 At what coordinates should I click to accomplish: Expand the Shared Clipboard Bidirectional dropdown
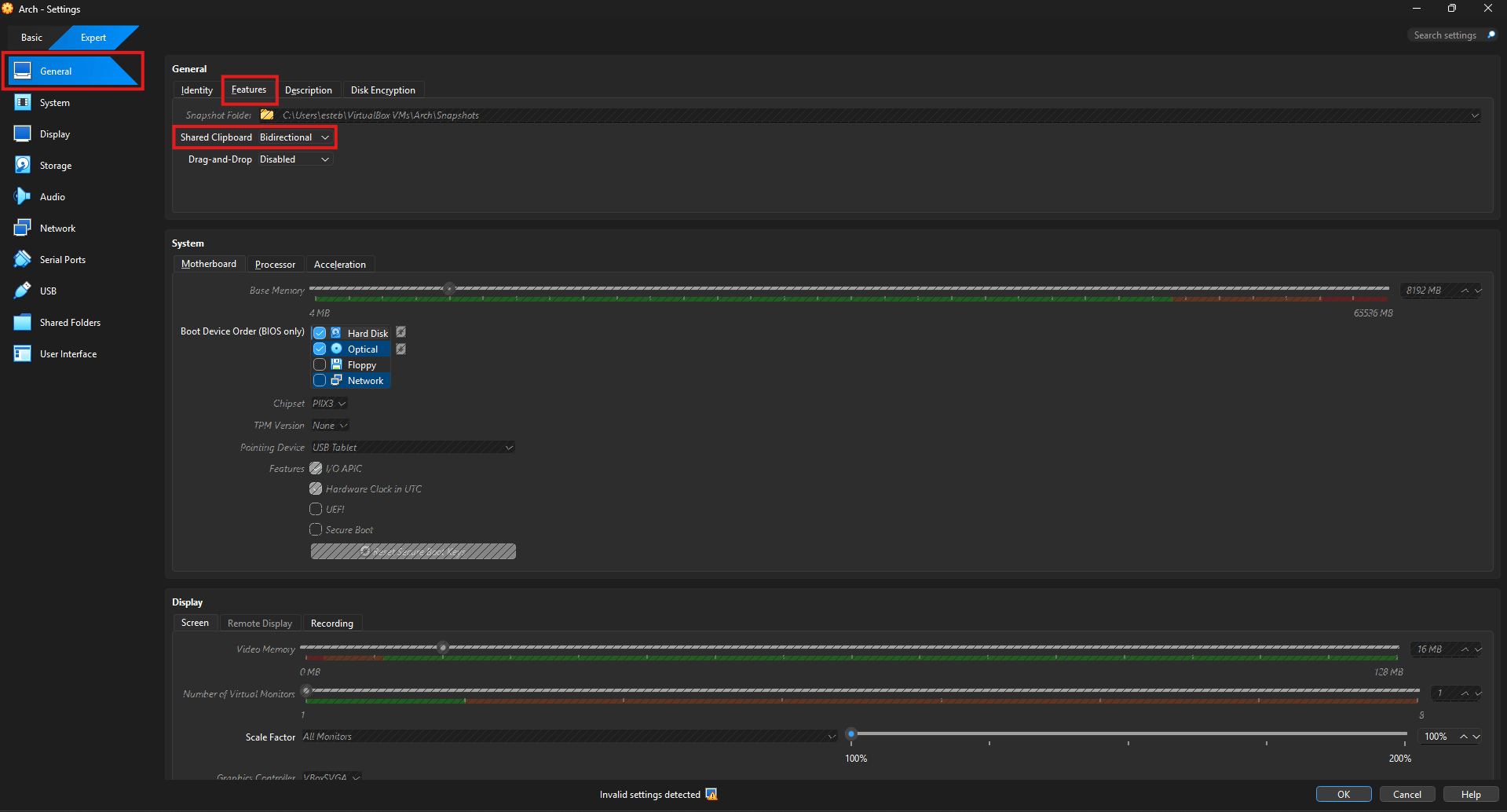294,137
